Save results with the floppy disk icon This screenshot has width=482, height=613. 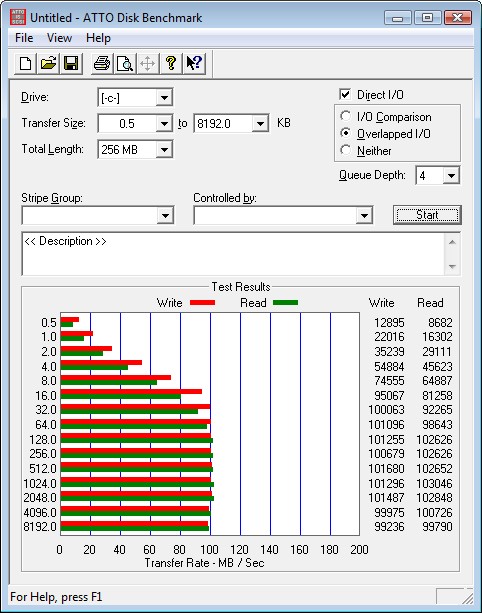click(x=71, y=63)
